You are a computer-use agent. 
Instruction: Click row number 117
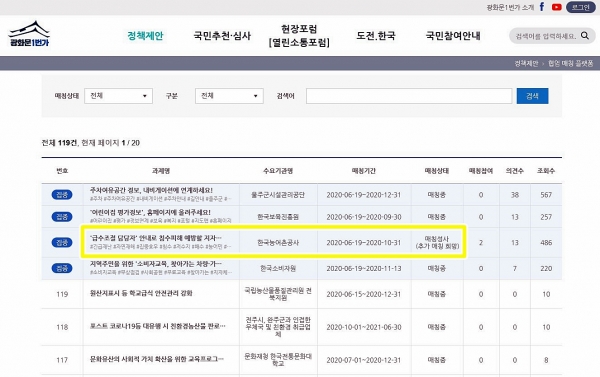62,360
